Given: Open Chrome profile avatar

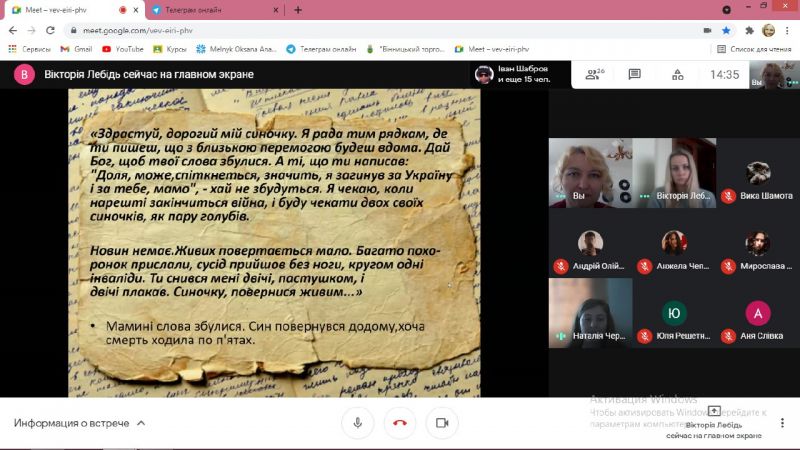Looking at the screenshot, I should coord(768,31).
